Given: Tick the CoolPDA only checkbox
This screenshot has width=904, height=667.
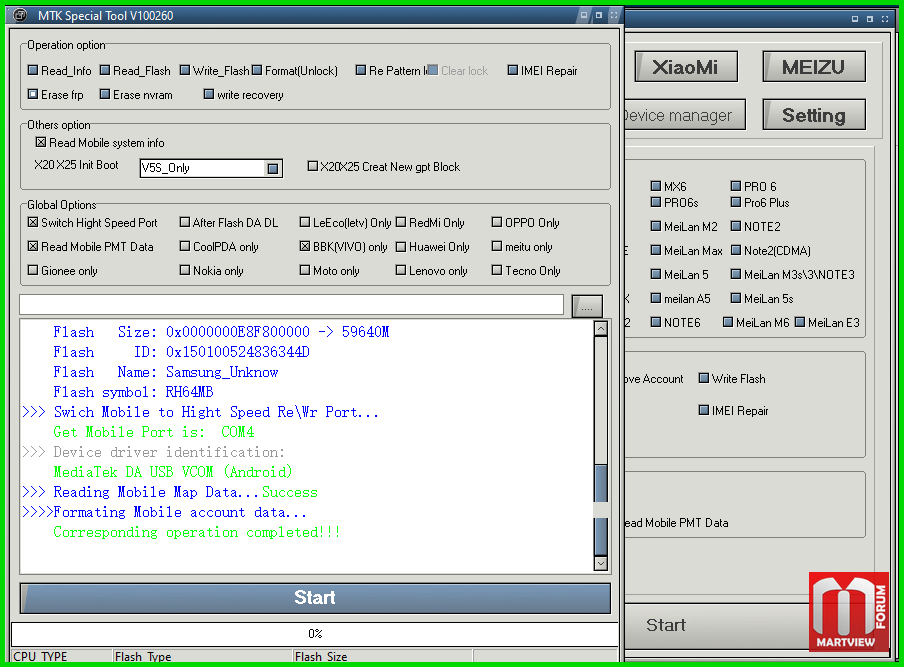Looking at the screenshot, I should point(184,246).
